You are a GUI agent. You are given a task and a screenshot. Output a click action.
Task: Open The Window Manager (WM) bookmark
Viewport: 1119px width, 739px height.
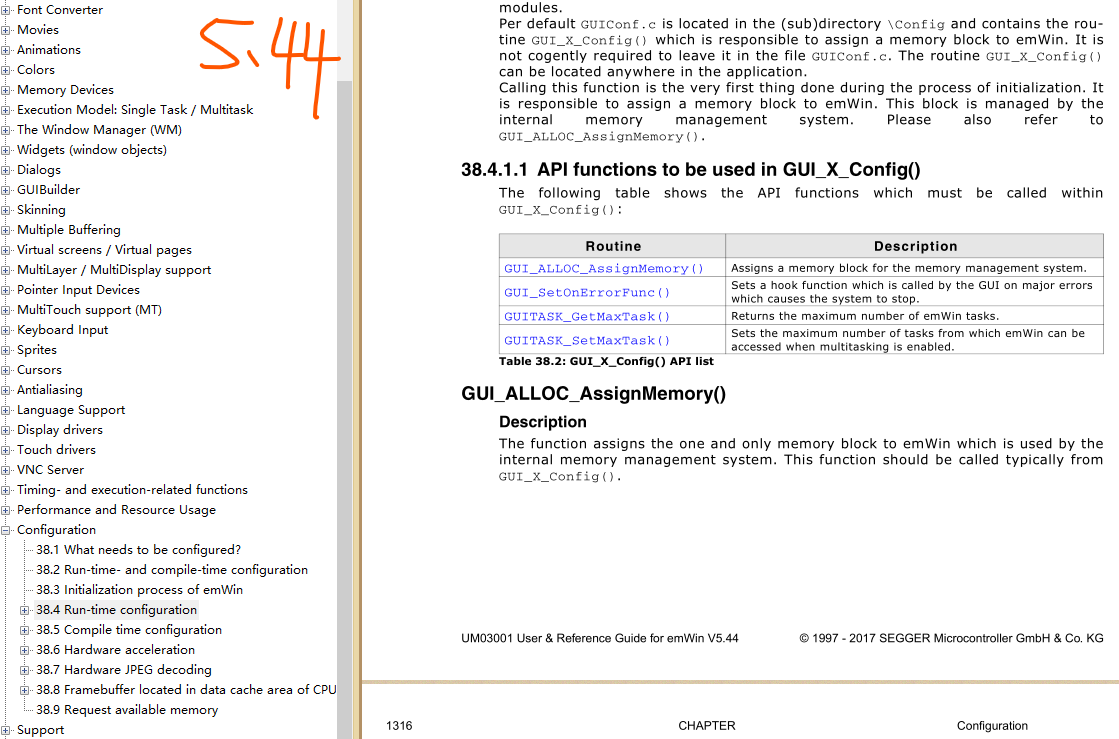click(99, 130)
